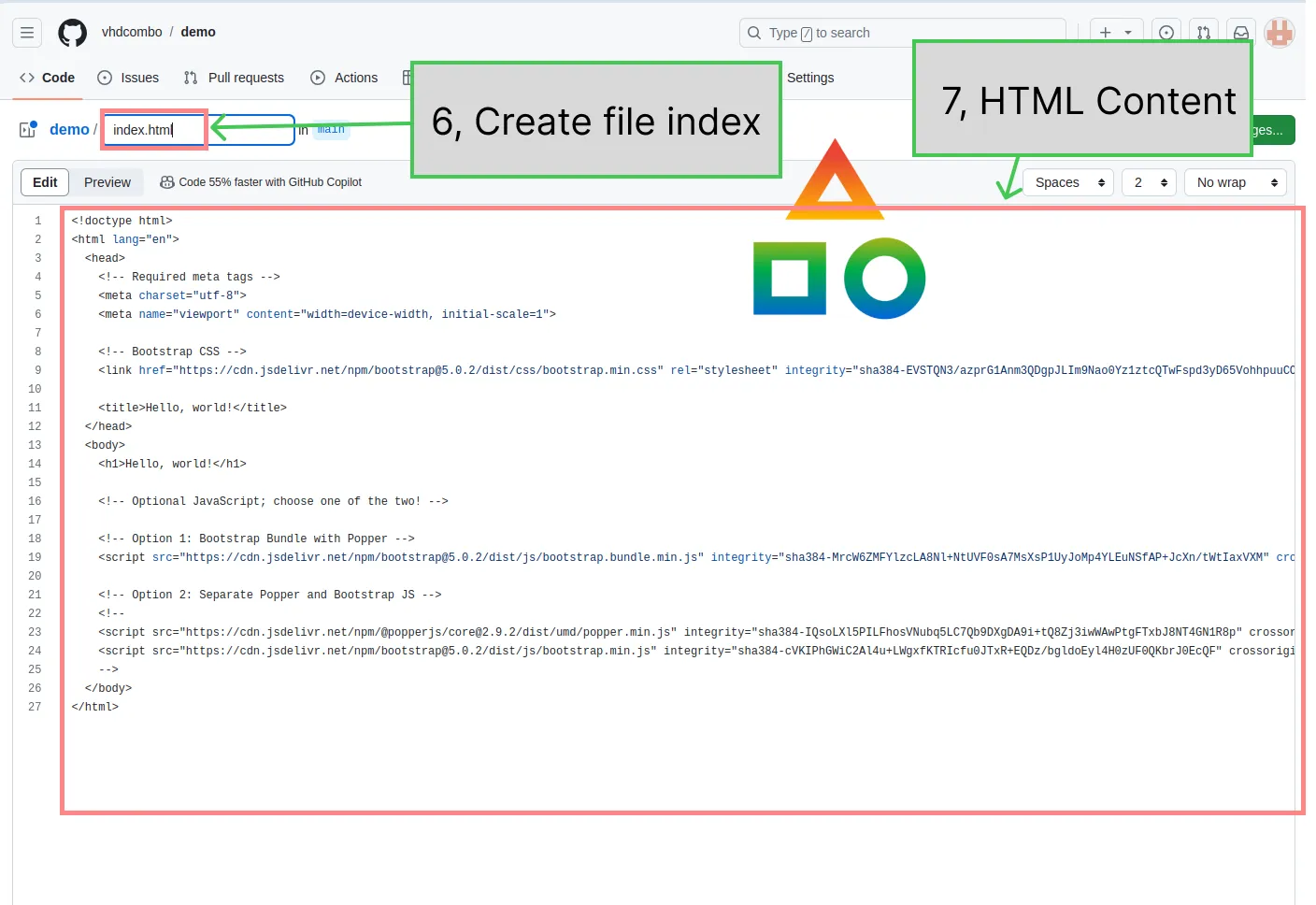The image size is (1316, 905).
Task: Click the closing '</html>' line
Action: pyautogui.click(x=95, y=707)
